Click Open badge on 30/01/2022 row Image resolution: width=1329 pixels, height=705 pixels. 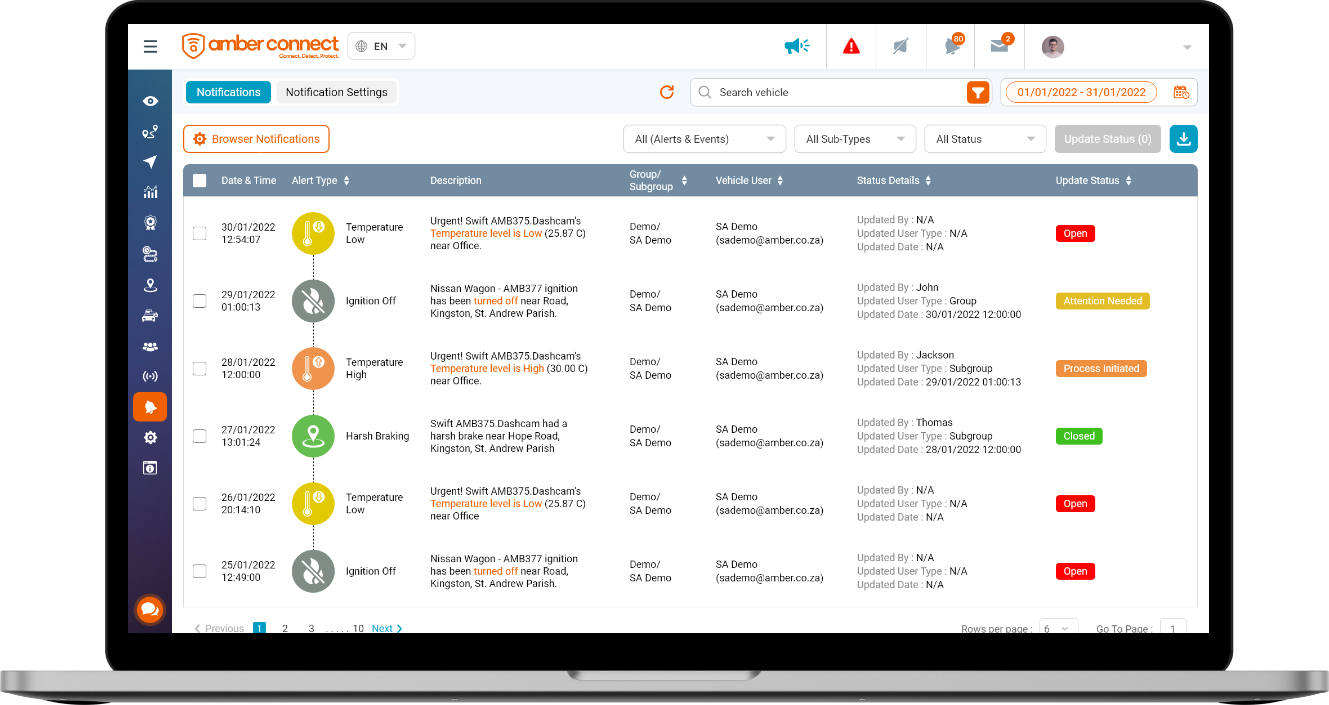coord(1075,233)
